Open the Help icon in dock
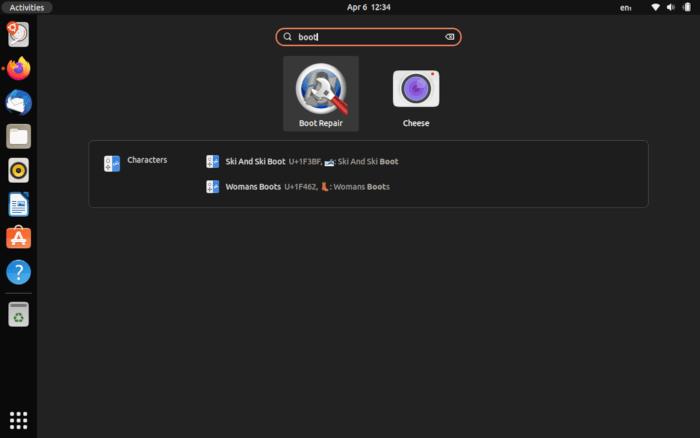700x438 pixels. (18, 272)
